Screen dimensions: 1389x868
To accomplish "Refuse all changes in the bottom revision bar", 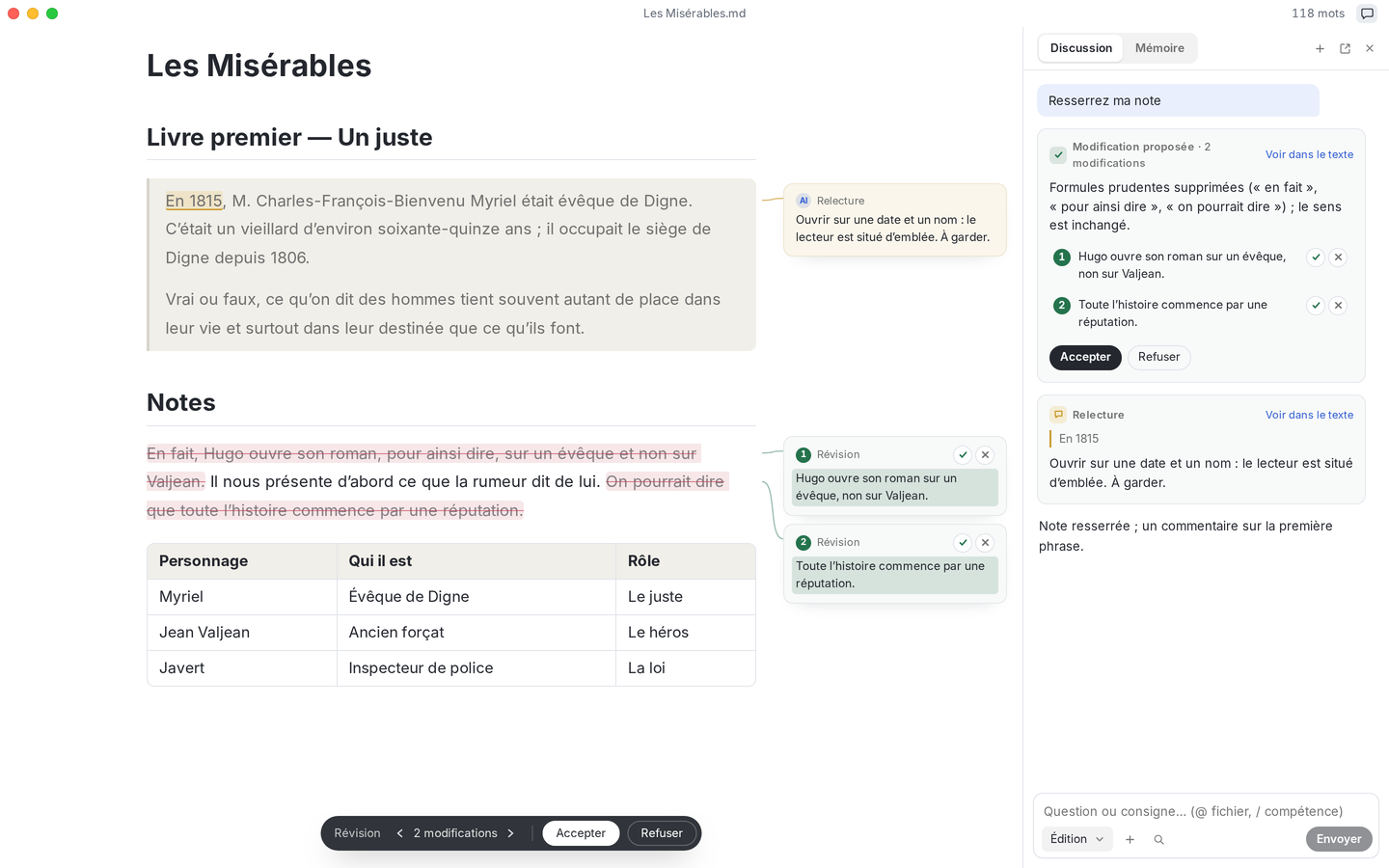I will tap(662, 833).
